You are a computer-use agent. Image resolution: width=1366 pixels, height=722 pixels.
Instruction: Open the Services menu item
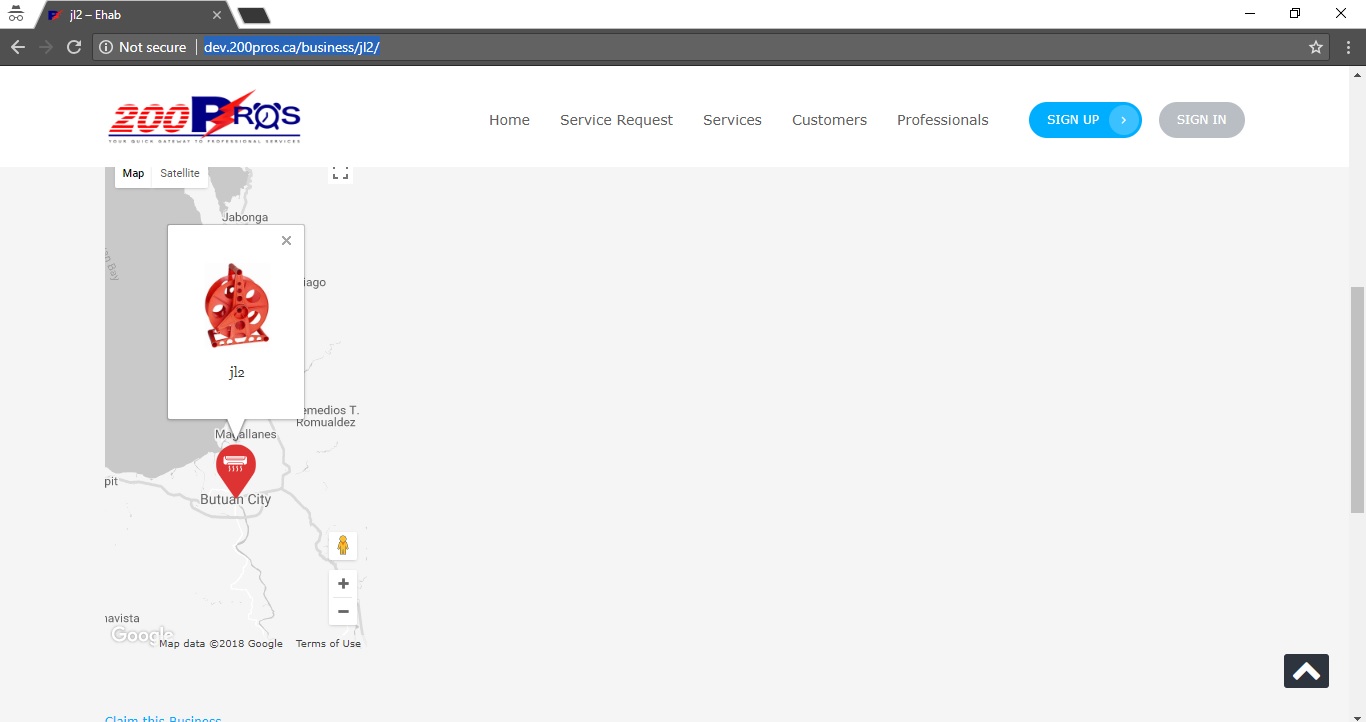(x=732, y=120)
